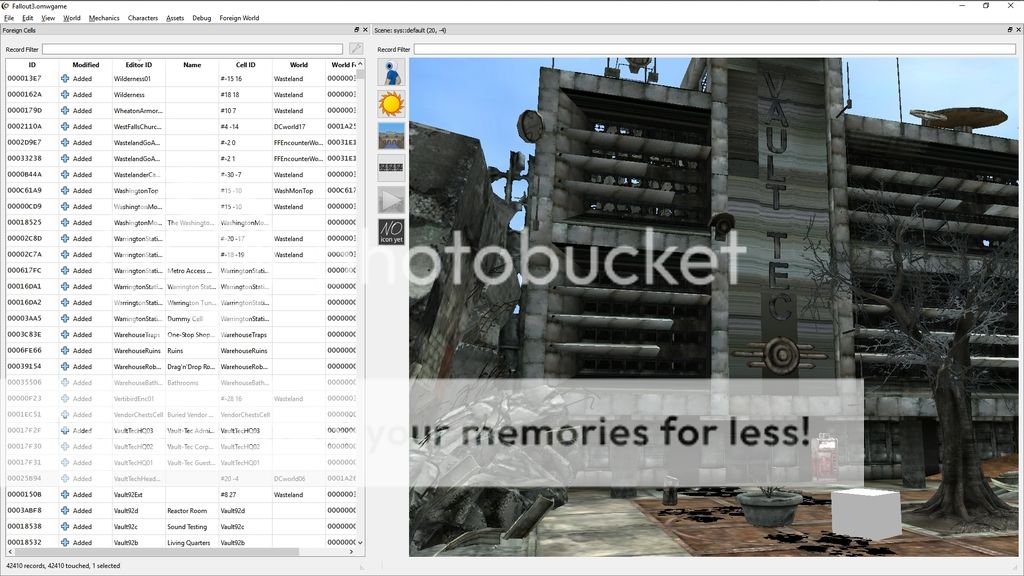Select the 'Reactor Room' name cell
The image size is (1024, 576).
[192, 511]
